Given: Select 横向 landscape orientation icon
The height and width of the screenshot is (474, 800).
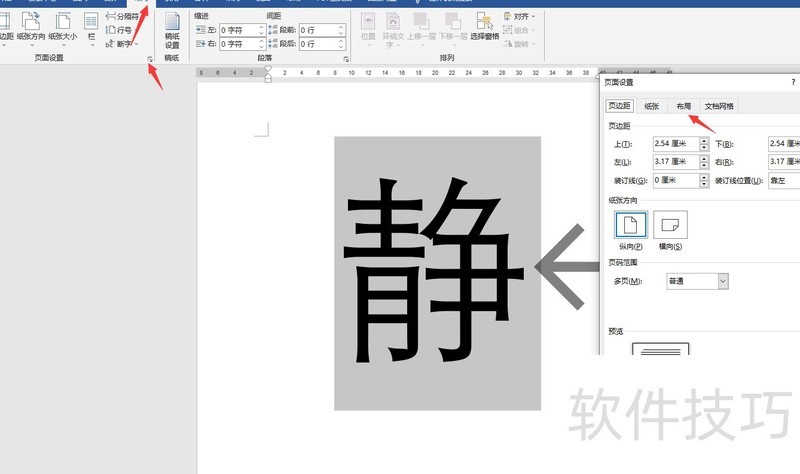Looking at the screenshot, I should (671, 225).
